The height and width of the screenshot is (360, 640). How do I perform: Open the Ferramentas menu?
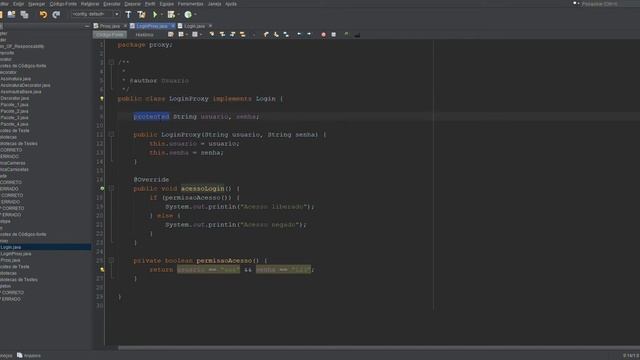click(x=190, y=4)
